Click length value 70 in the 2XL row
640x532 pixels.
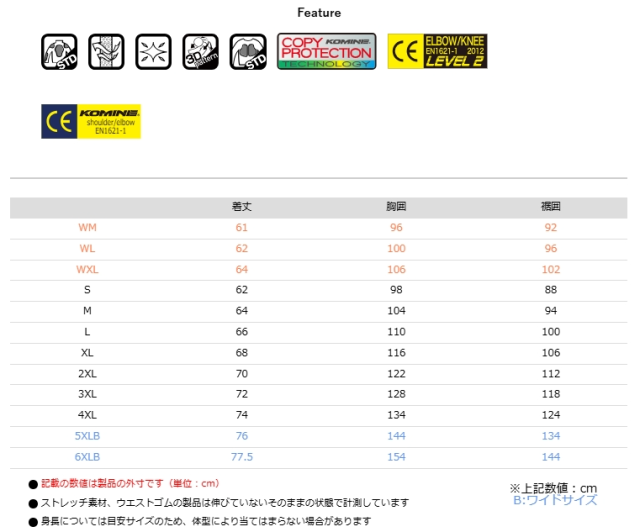242,374
